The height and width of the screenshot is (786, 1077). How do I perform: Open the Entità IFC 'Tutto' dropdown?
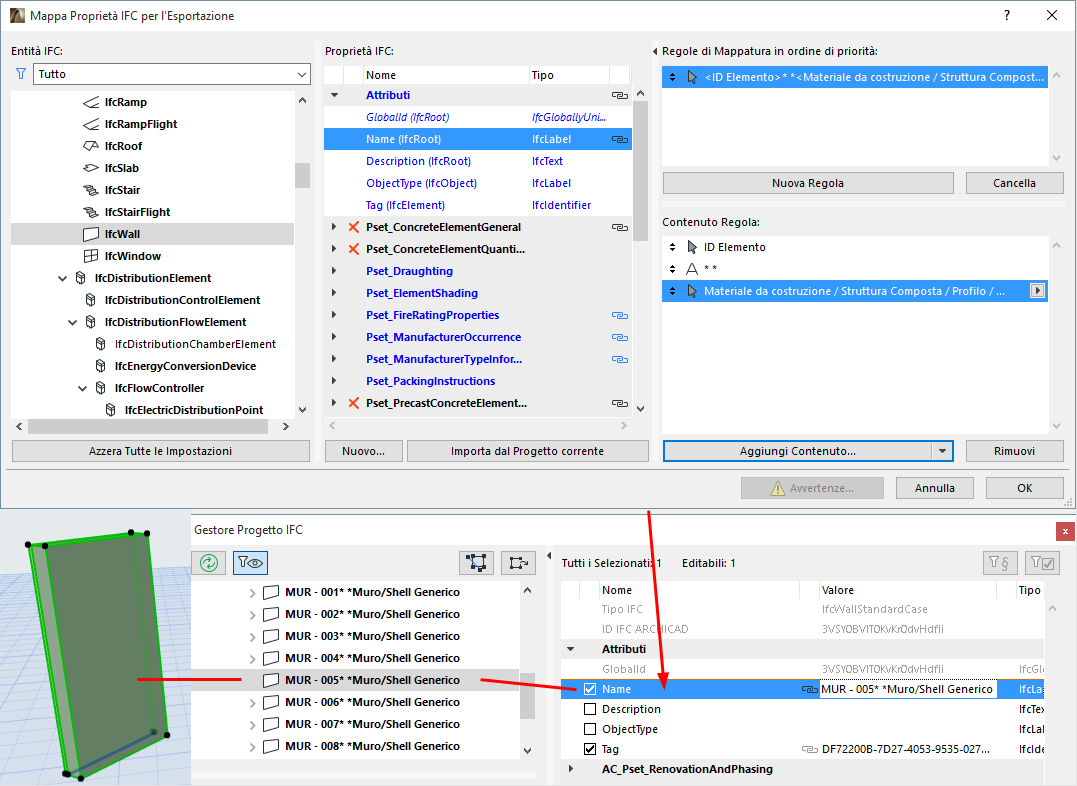coord(172,74)
